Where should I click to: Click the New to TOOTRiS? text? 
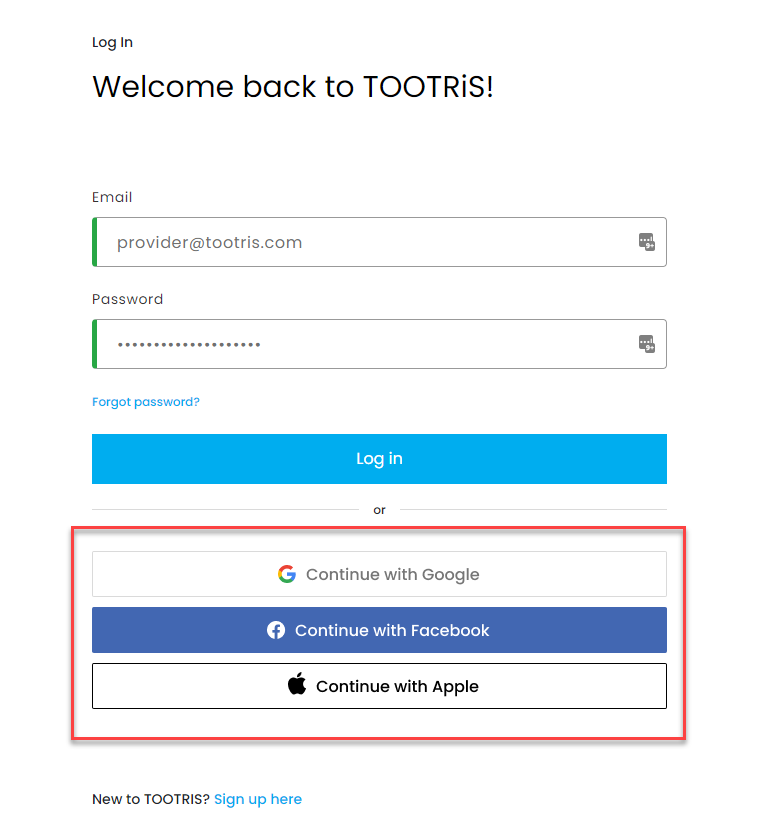(150, 799)
